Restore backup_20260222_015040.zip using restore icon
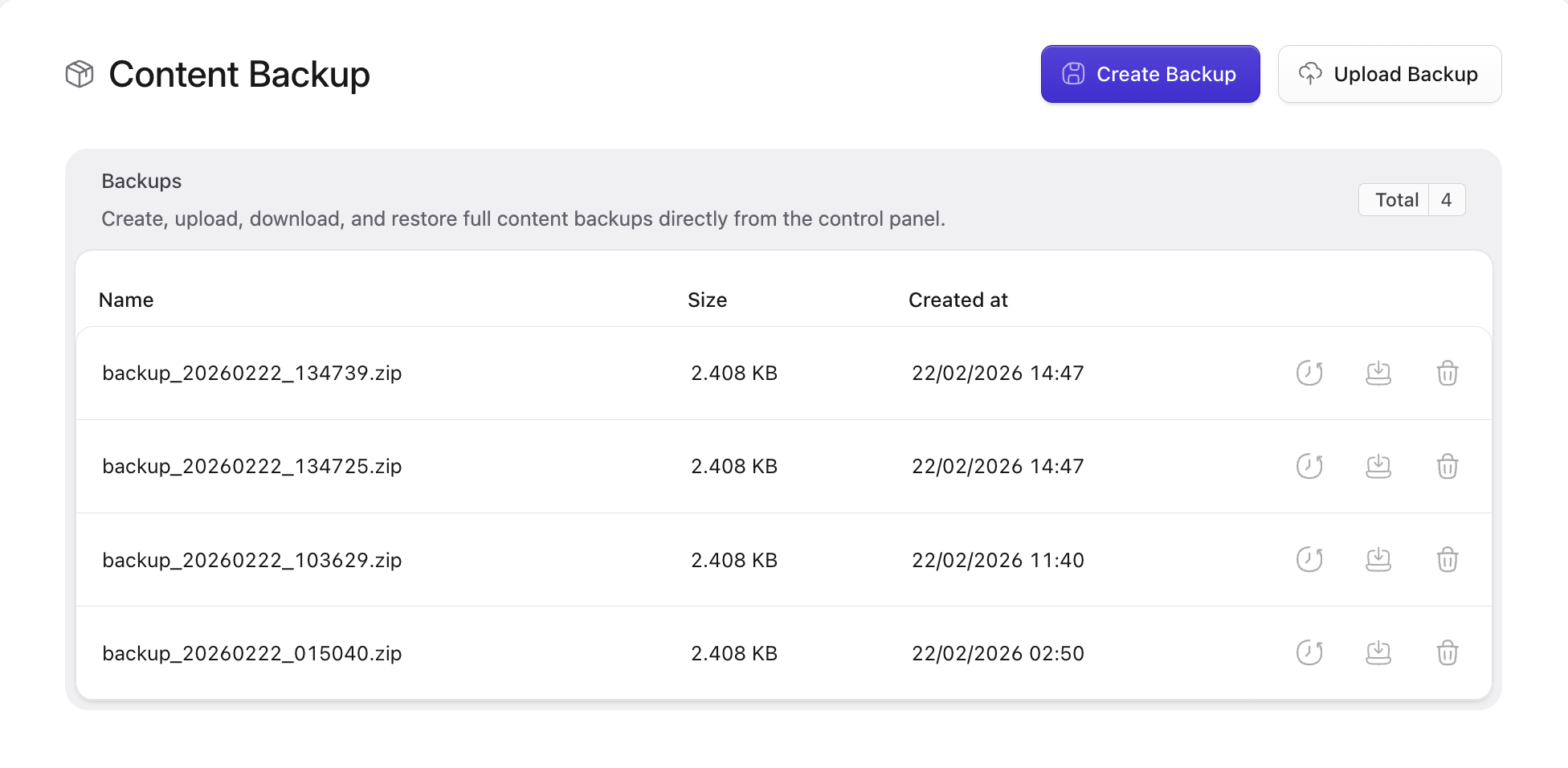 click(1309, 652)
